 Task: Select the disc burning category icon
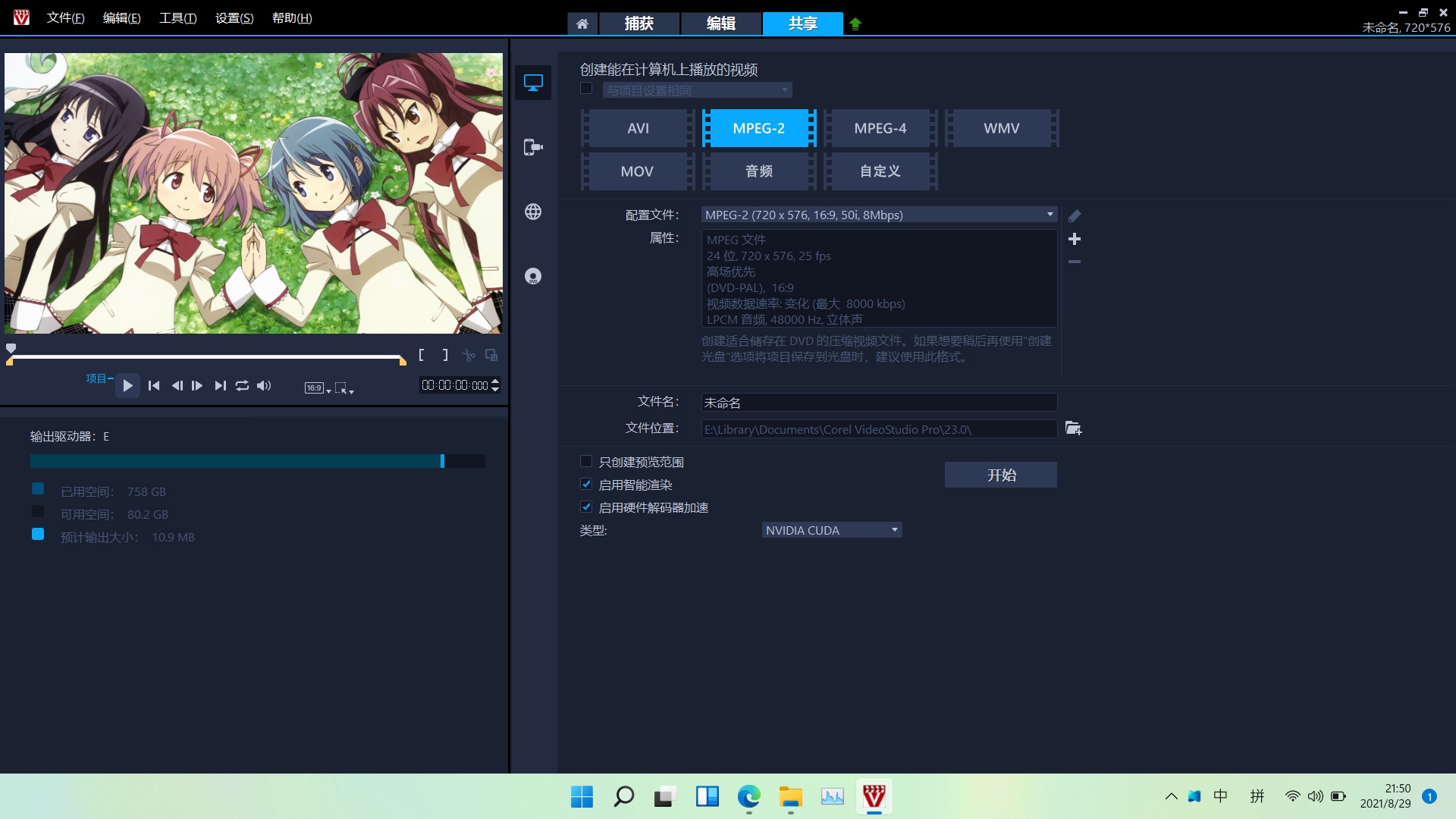pos(533,276)
